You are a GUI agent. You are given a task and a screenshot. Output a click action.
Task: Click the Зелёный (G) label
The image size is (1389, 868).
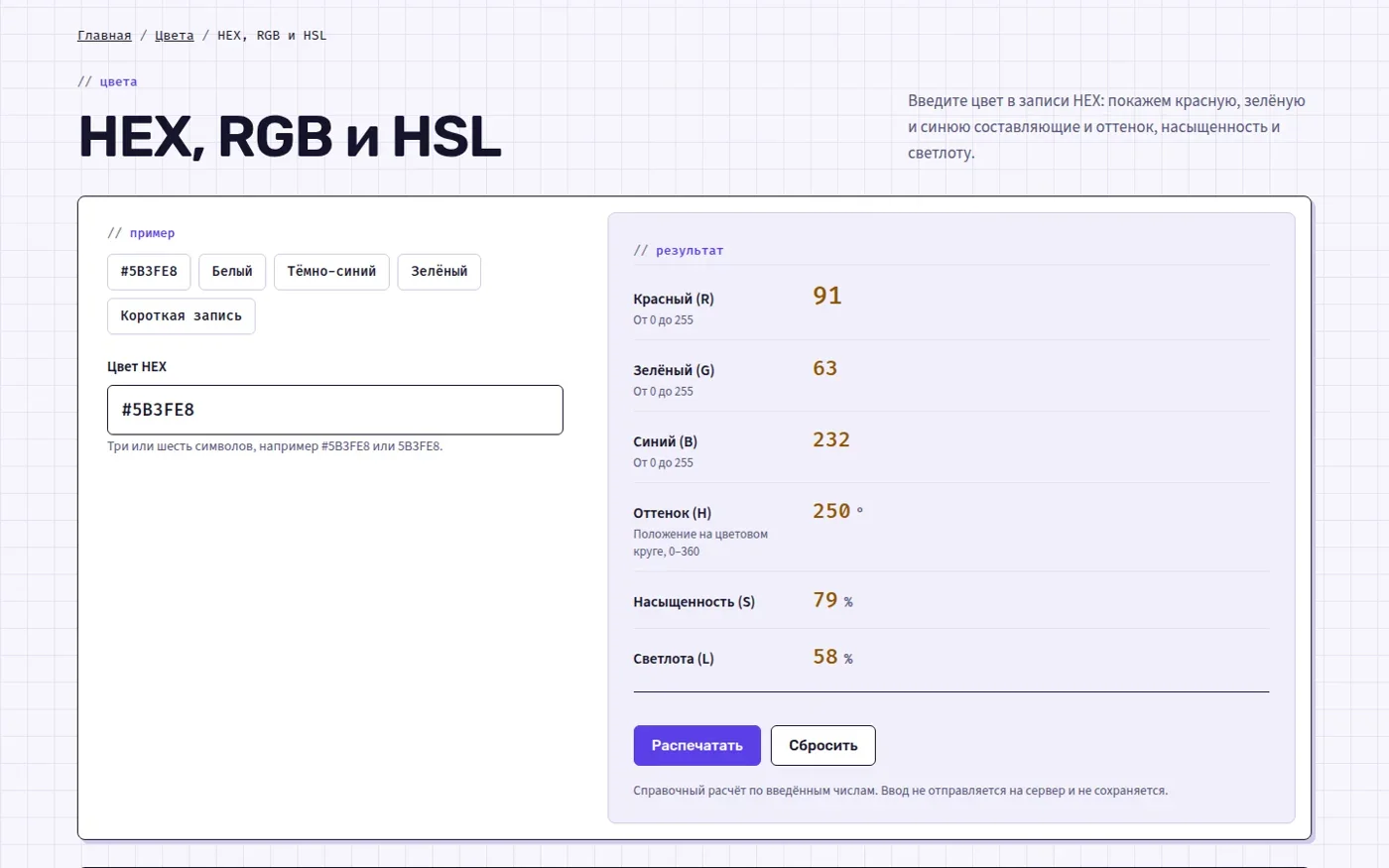674,370
